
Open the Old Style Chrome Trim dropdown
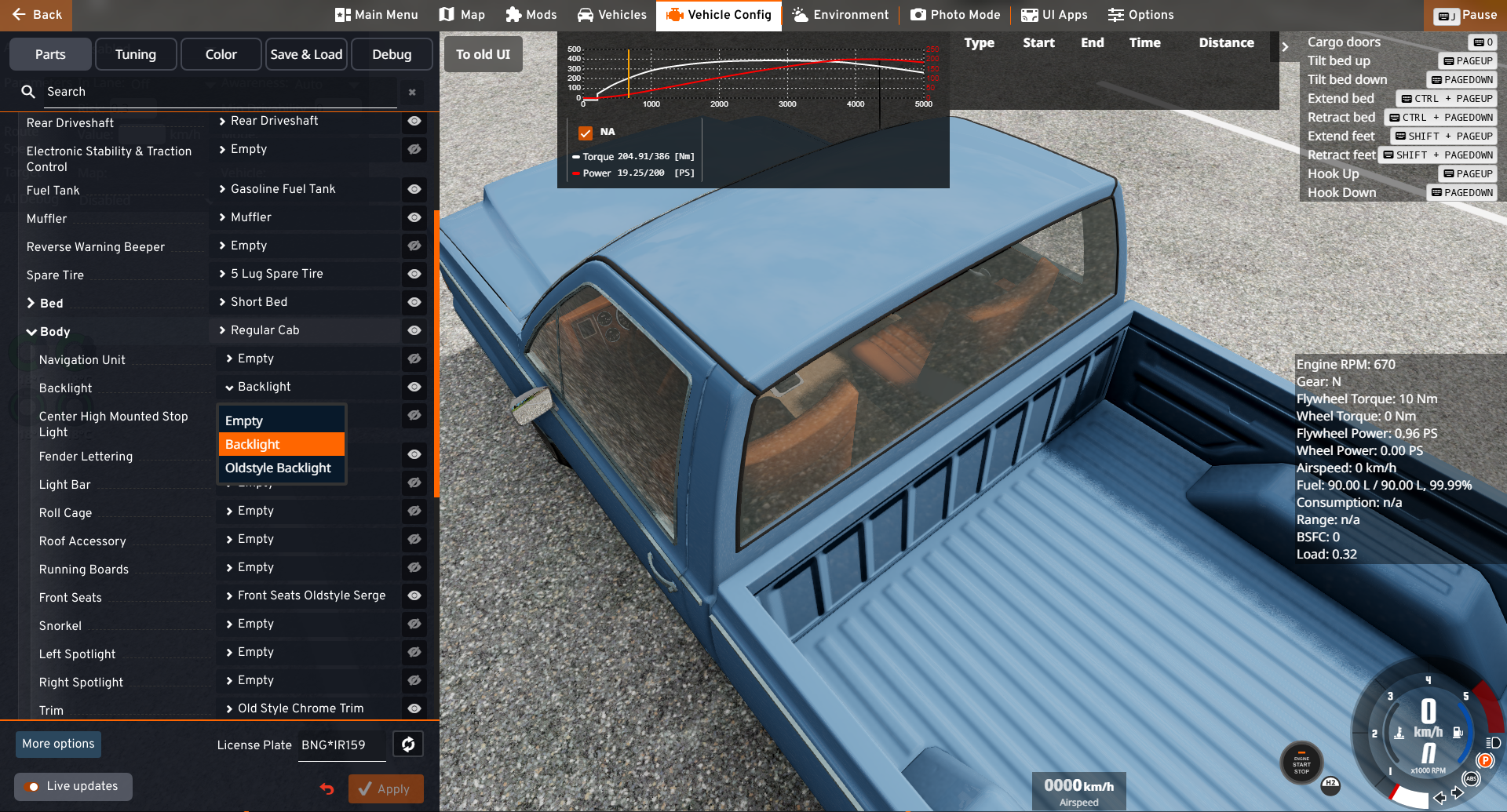308,708
